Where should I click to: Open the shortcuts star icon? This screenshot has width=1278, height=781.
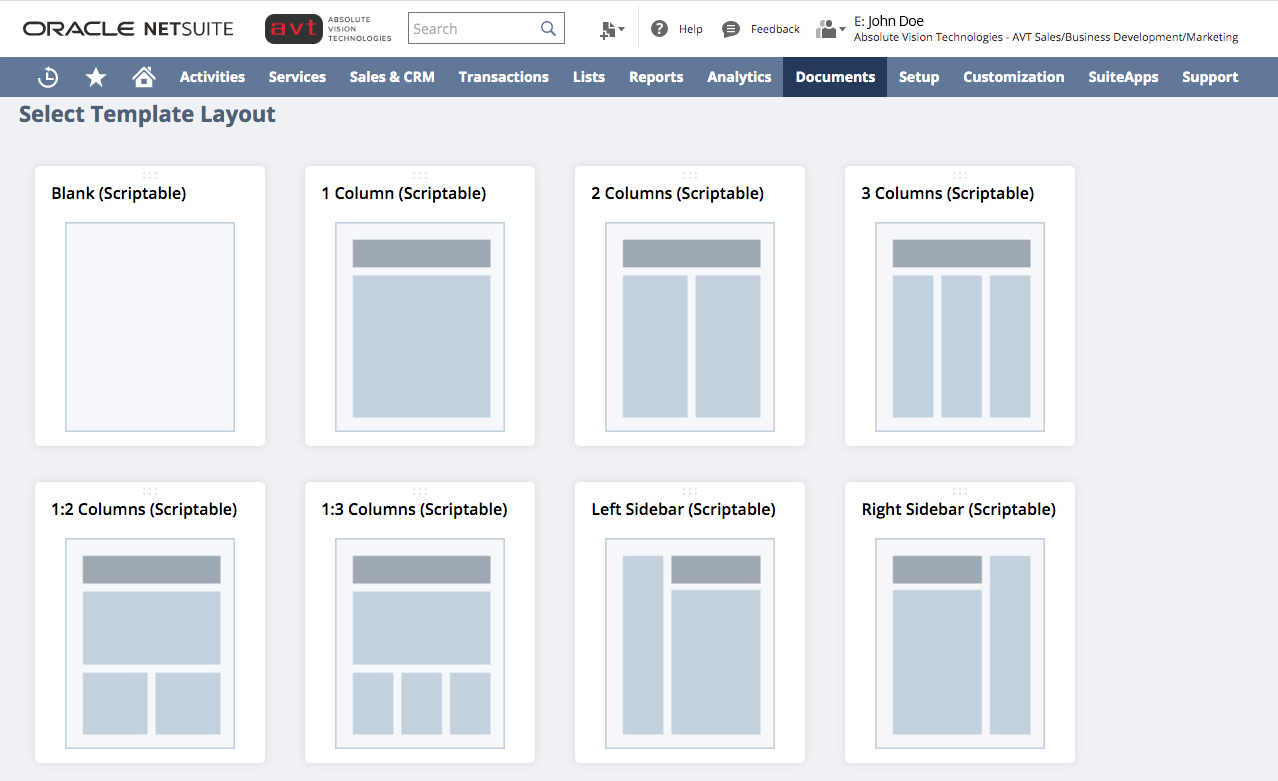click(95, 77)
